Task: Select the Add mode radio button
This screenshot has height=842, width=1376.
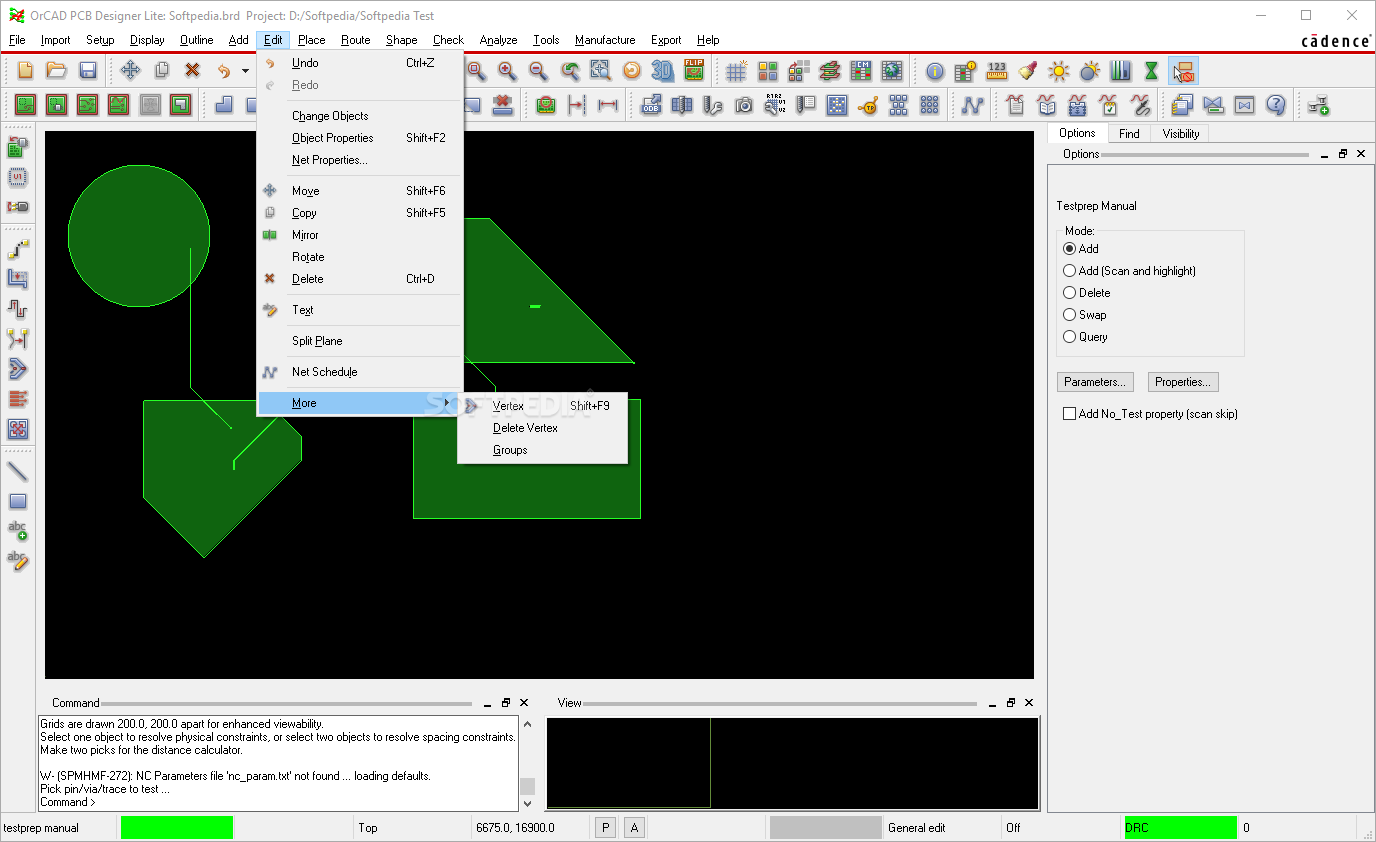Action: [1069, 249]
